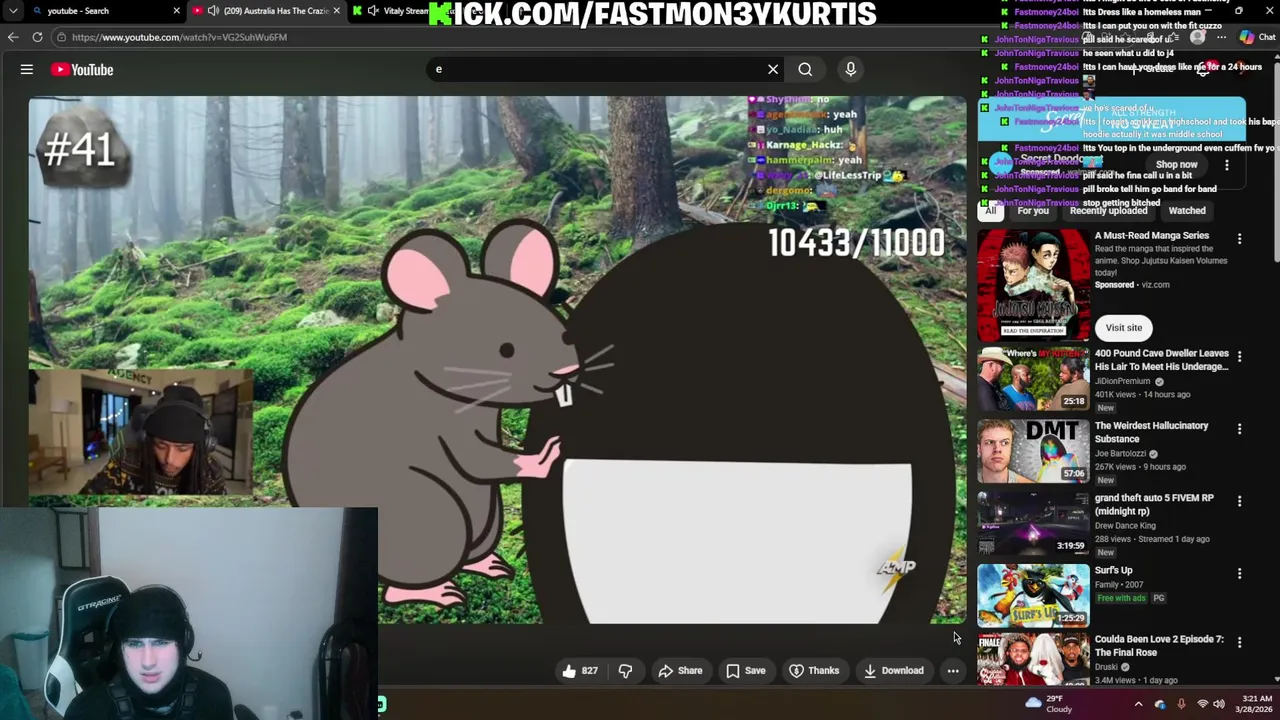Open '400 Pound Cave Dweller' video thumbnail

[x=1033, y=379]
